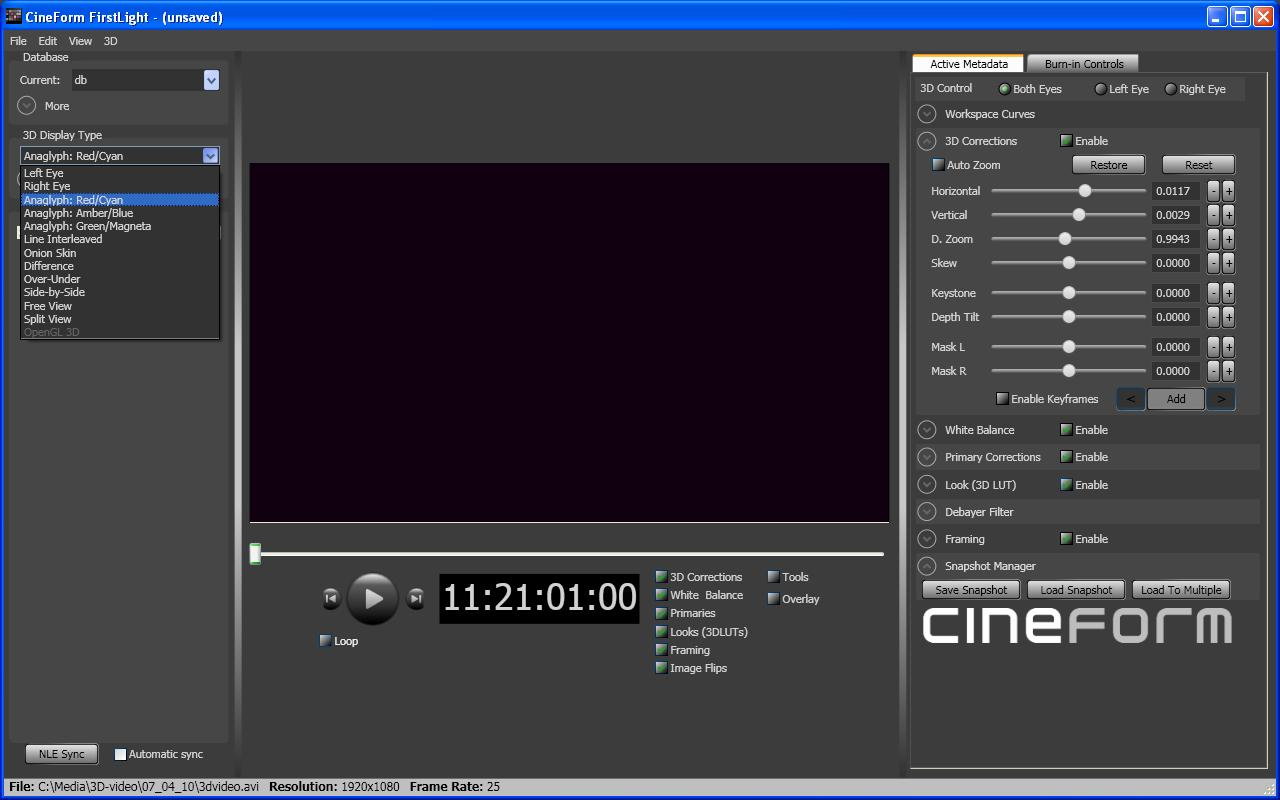Expand the Database More section
Viewport: 1280px width, 800px height.
click(x=27, y=105)
